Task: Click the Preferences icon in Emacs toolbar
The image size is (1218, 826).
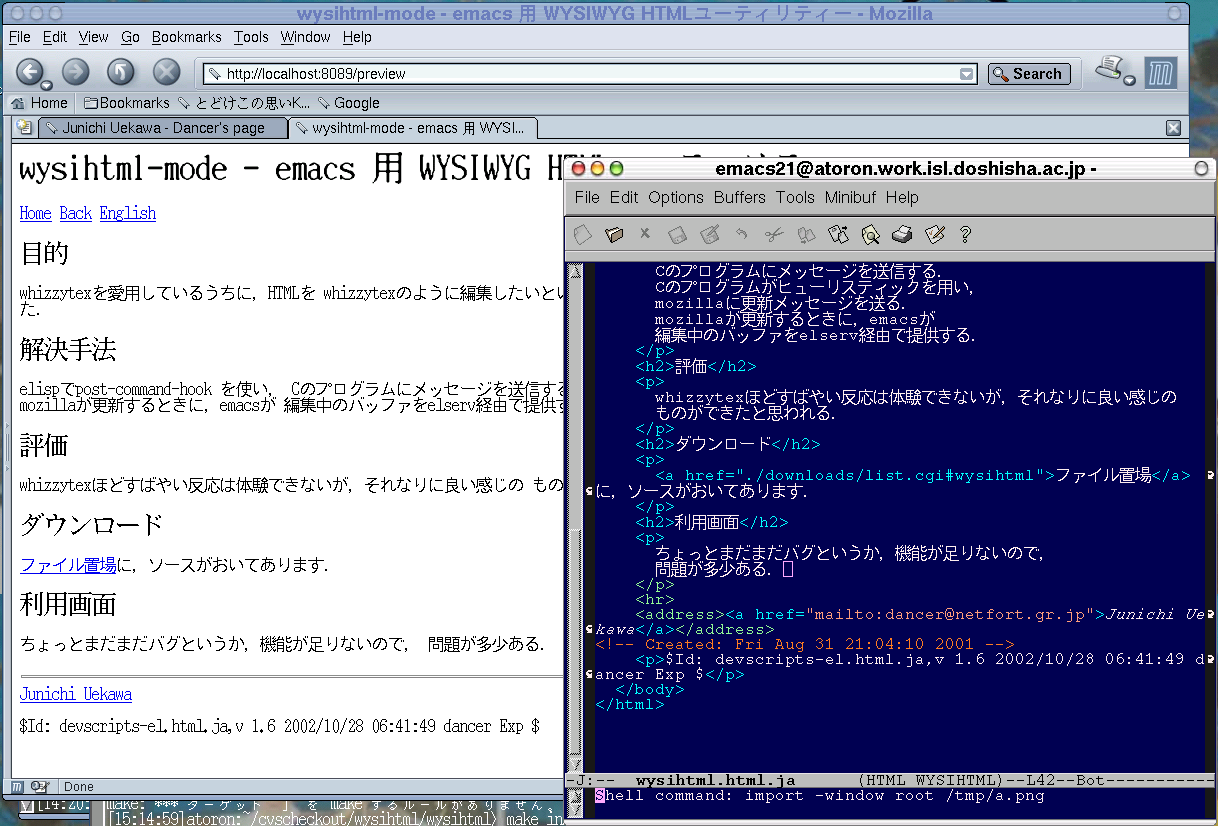Action: pos(935,234)
